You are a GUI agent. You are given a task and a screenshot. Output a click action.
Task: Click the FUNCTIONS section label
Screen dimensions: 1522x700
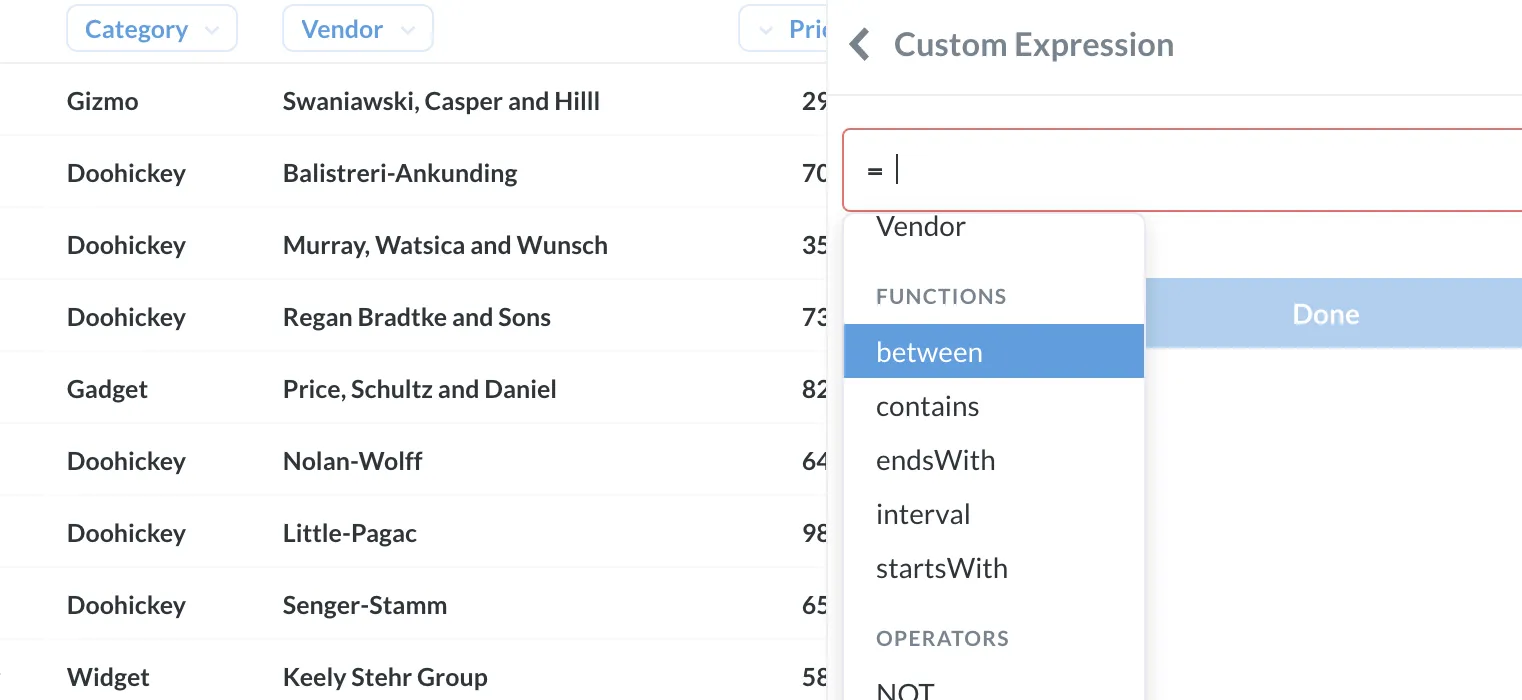click(x=941, y=296)
